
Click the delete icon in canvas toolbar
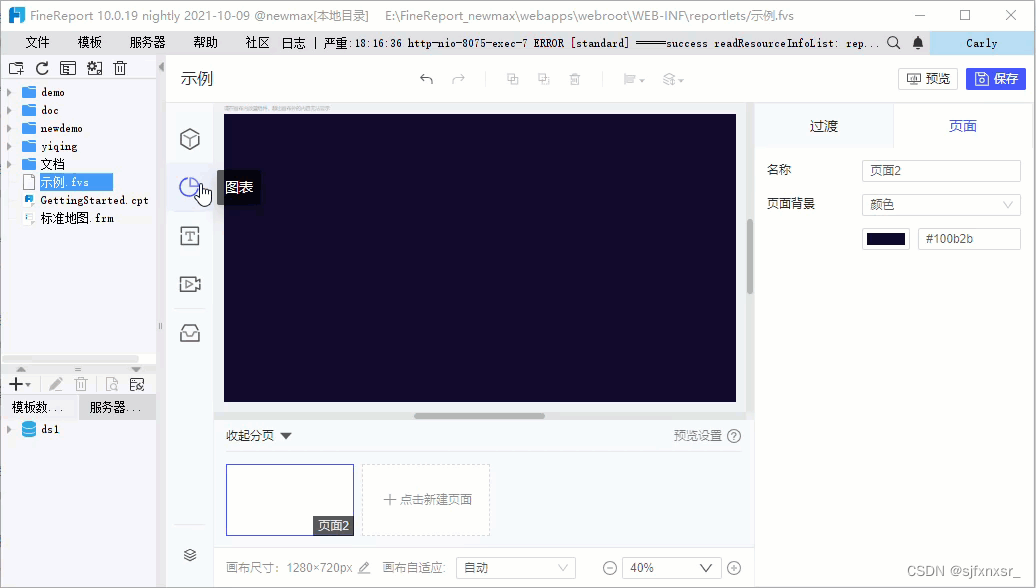[575, 79]
